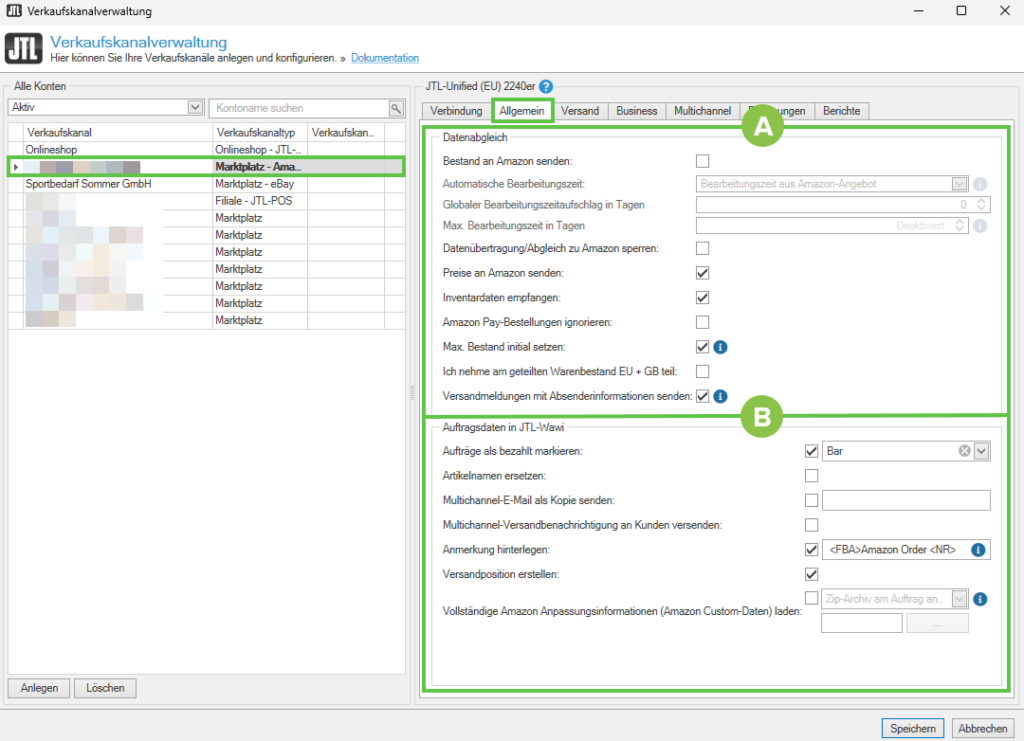Uncheck Preise an Amazon senden
The width and height of the screenshot is (1024, 741).
[702, 272]
